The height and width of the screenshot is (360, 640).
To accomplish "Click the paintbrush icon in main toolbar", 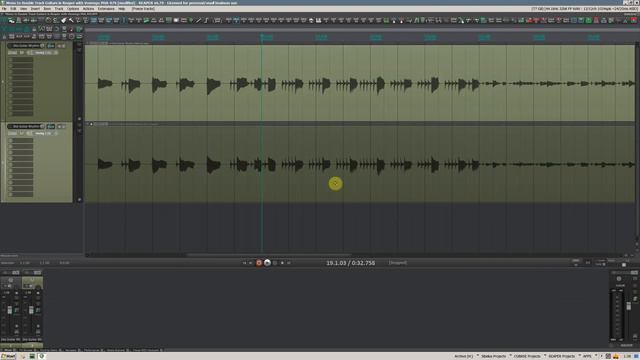I will 64,20.
